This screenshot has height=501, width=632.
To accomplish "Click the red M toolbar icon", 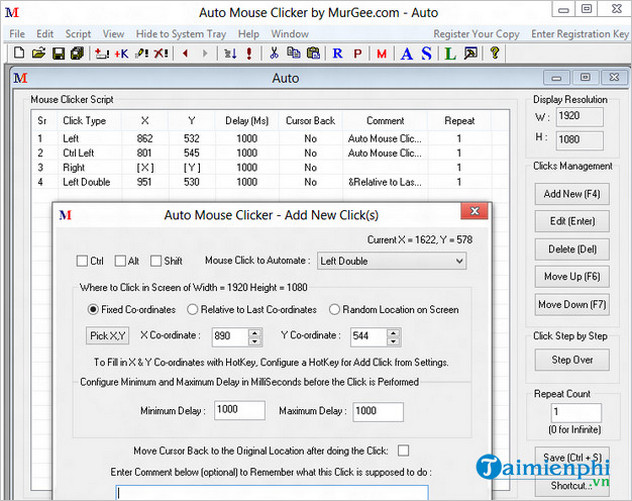I will [381, 54].
